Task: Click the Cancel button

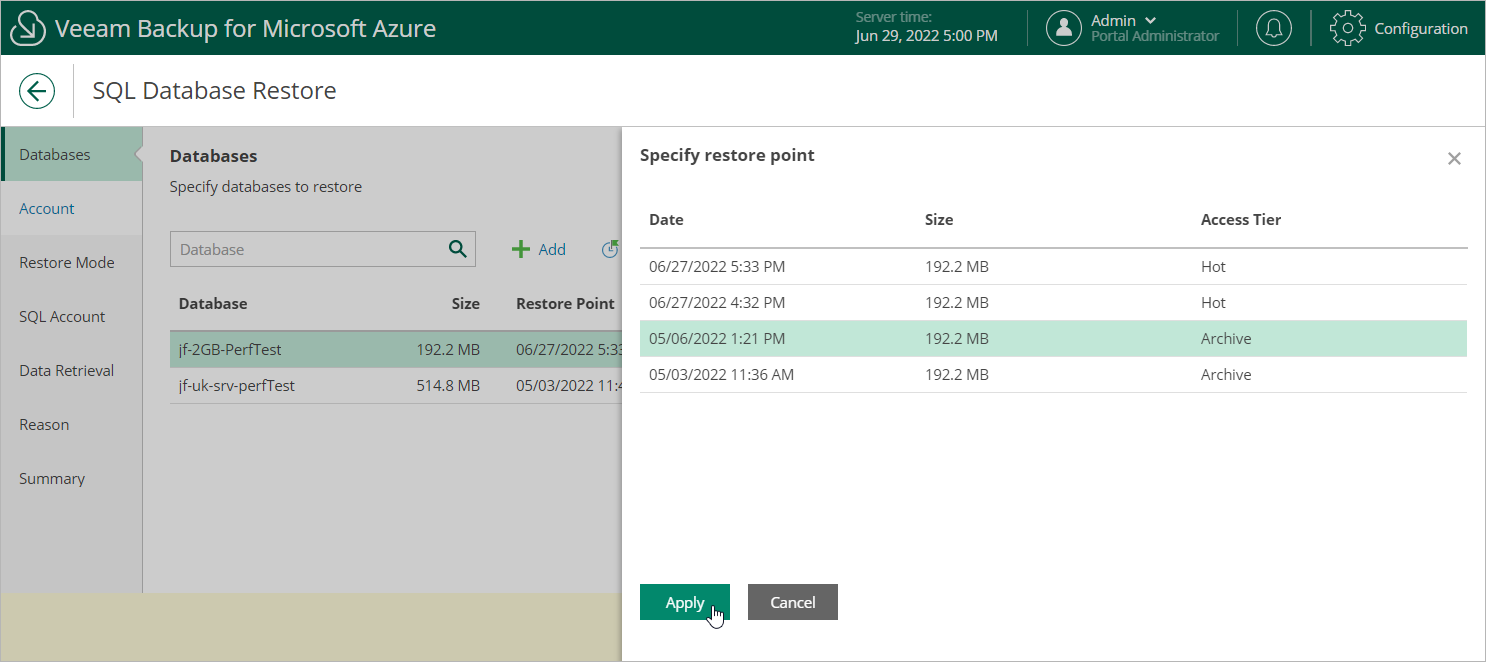Action: (x=793, y=602)
